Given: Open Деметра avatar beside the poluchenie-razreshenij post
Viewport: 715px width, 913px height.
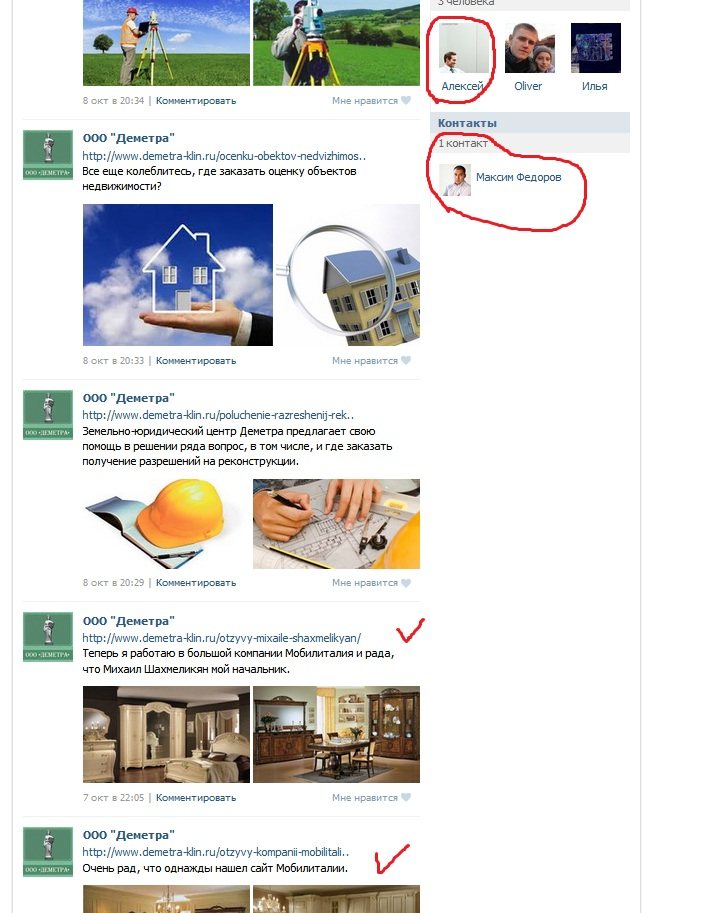Looking at the screenshot, I should click(x=48, y=415).
